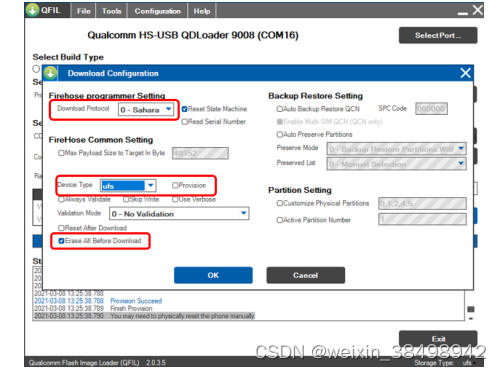Open the Help menu
The height and width of the screenshot is (371, 501).
(x=202, y=11)
